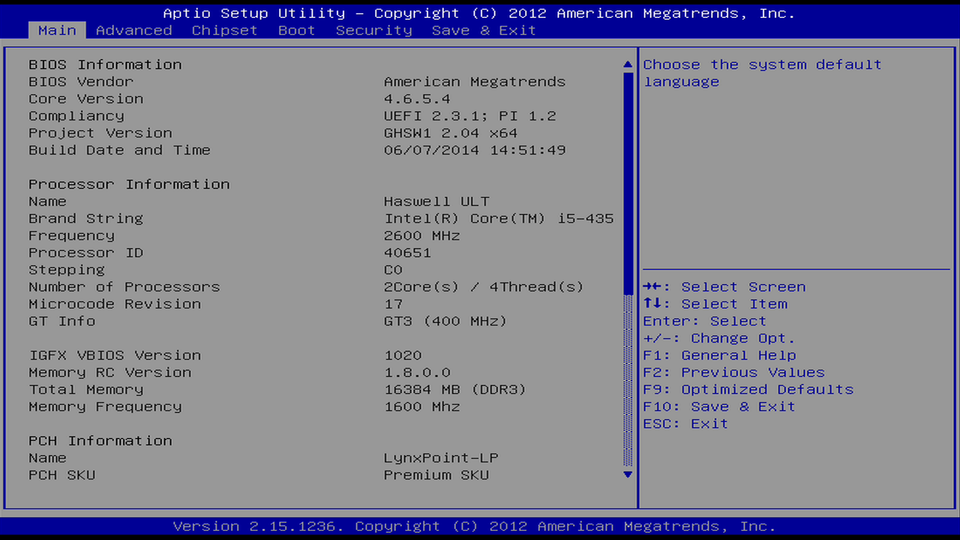
Task: Select the 'Memory RC Version' label
Action: (x=110, y=373)
